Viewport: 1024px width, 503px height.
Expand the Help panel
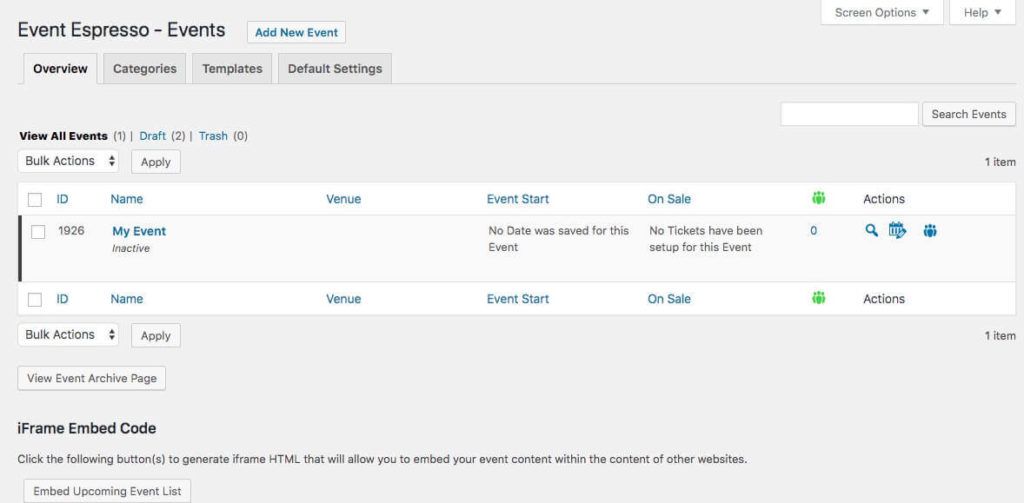[982, 13]
